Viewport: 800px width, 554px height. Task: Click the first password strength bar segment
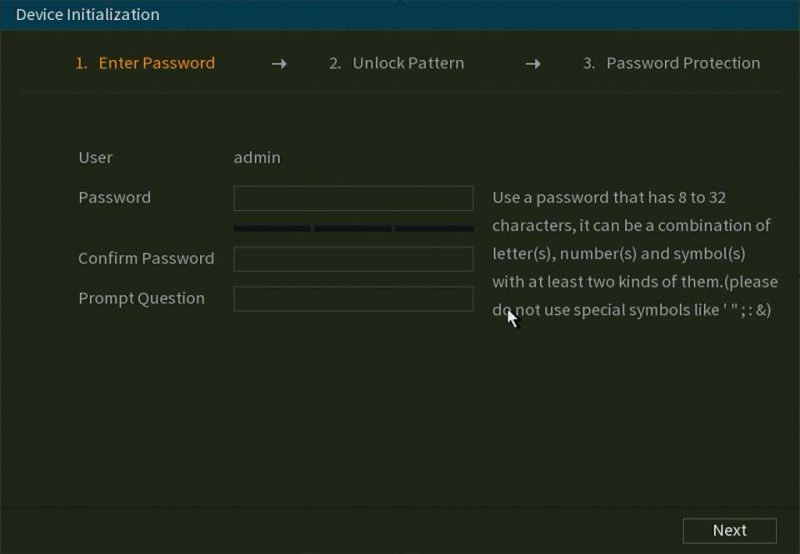click(272, 229)
